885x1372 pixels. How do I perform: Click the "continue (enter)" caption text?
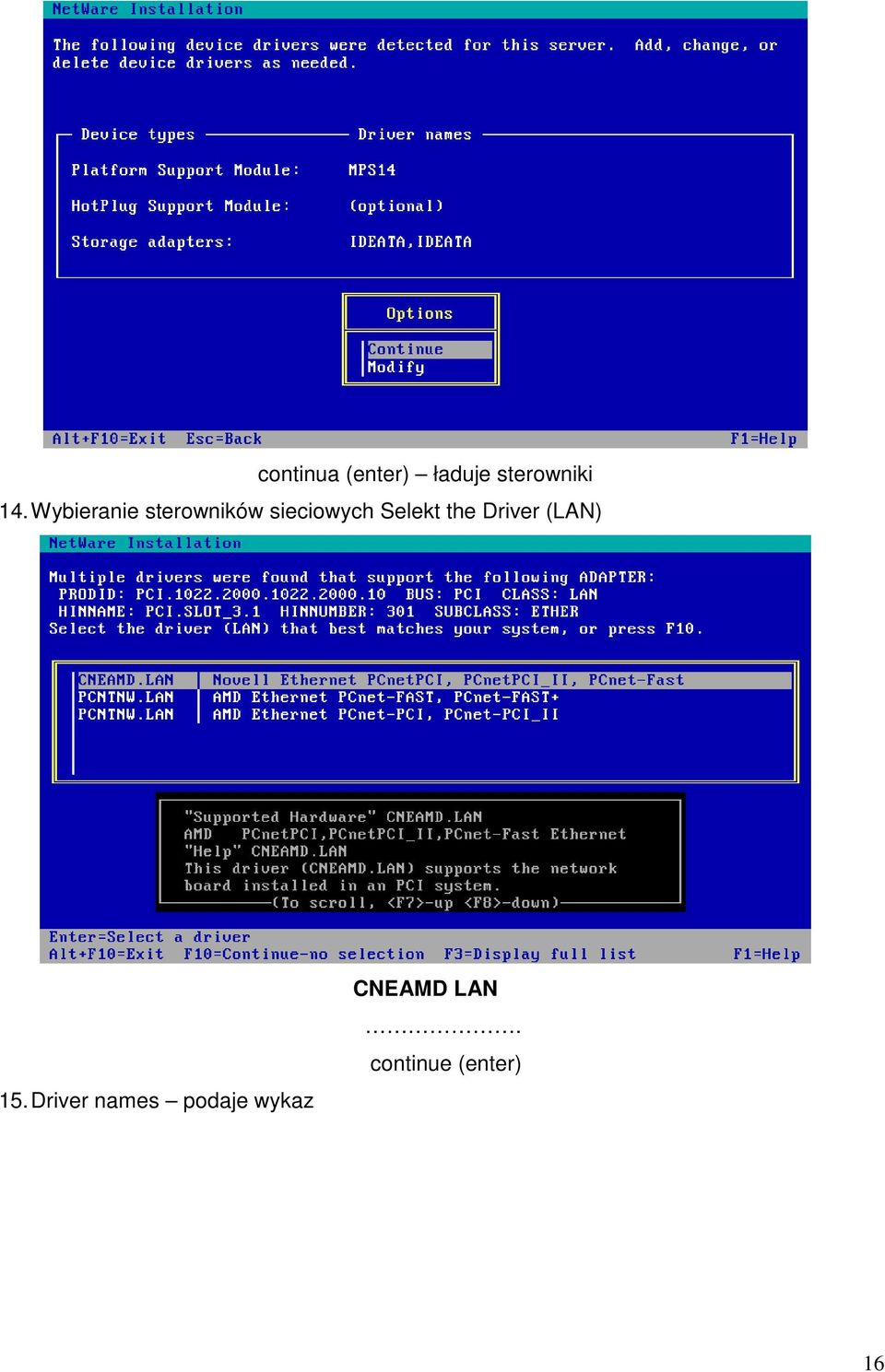(445, 1063)
